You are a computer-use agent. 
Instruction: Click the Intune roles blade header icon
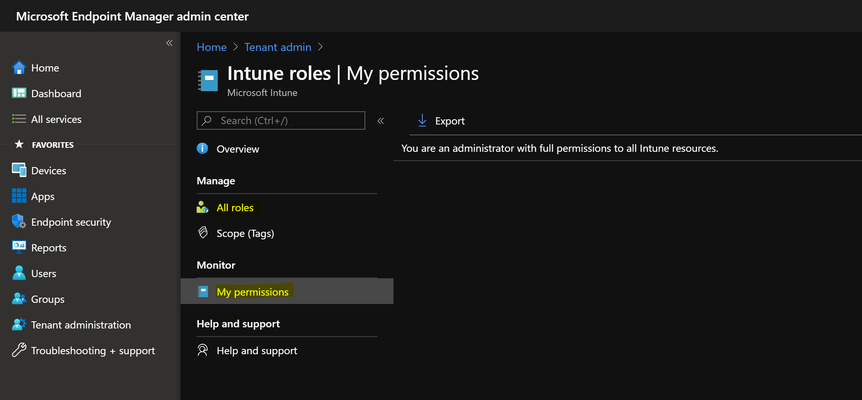coord(208,81)
